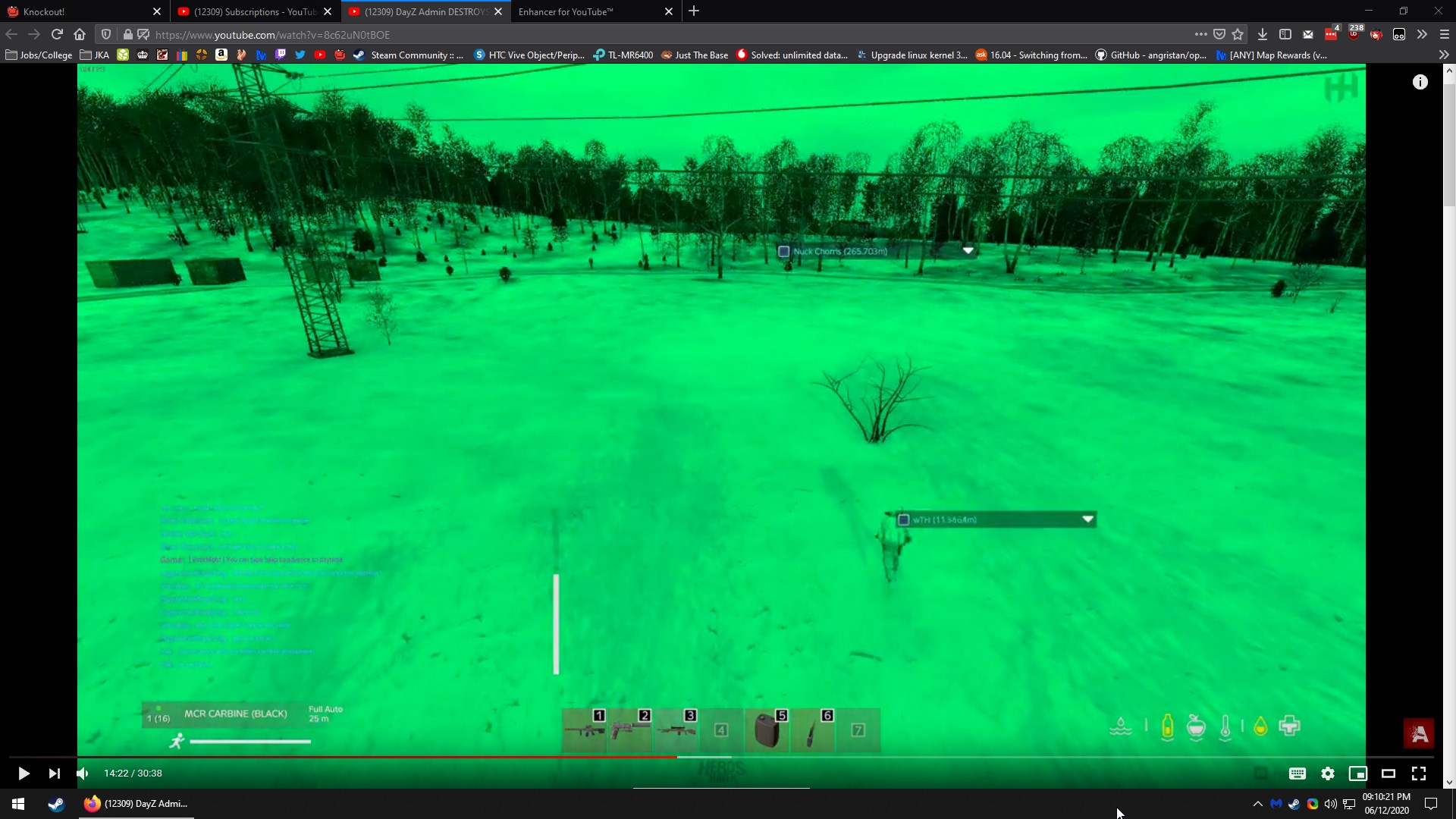
Task: Open the Windows Start menu
Action: tap(18, 804)
